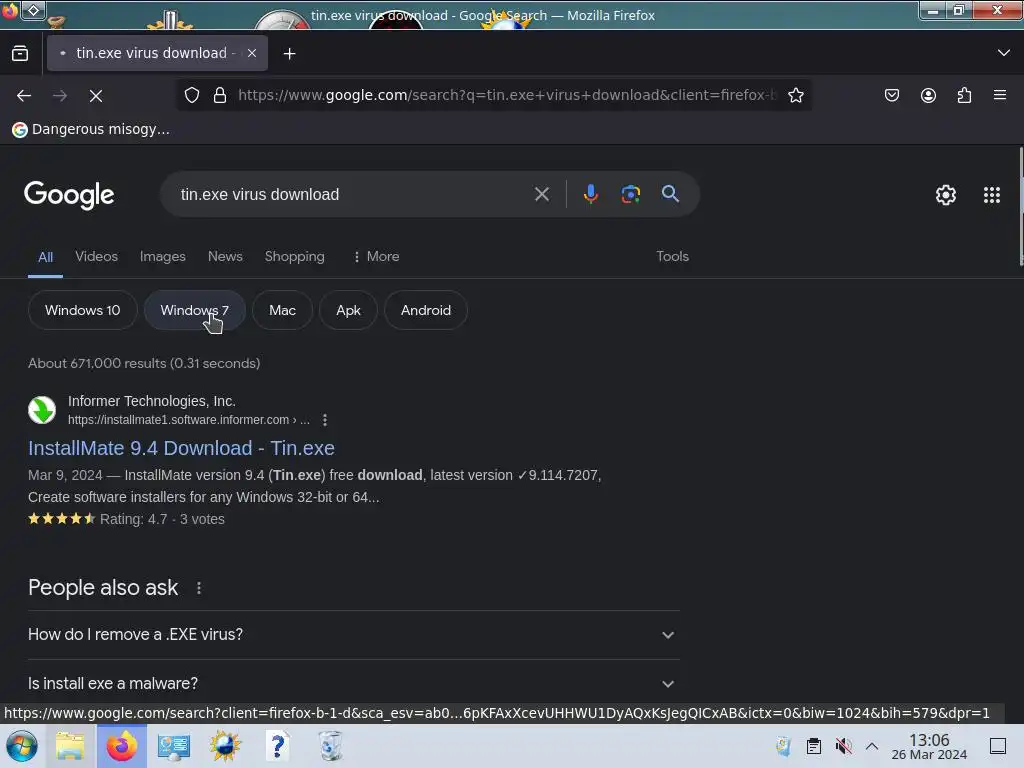This screenshot has width=1024, height=768.
Task: Click the address bar URL
Action: (x=507, y=95)
